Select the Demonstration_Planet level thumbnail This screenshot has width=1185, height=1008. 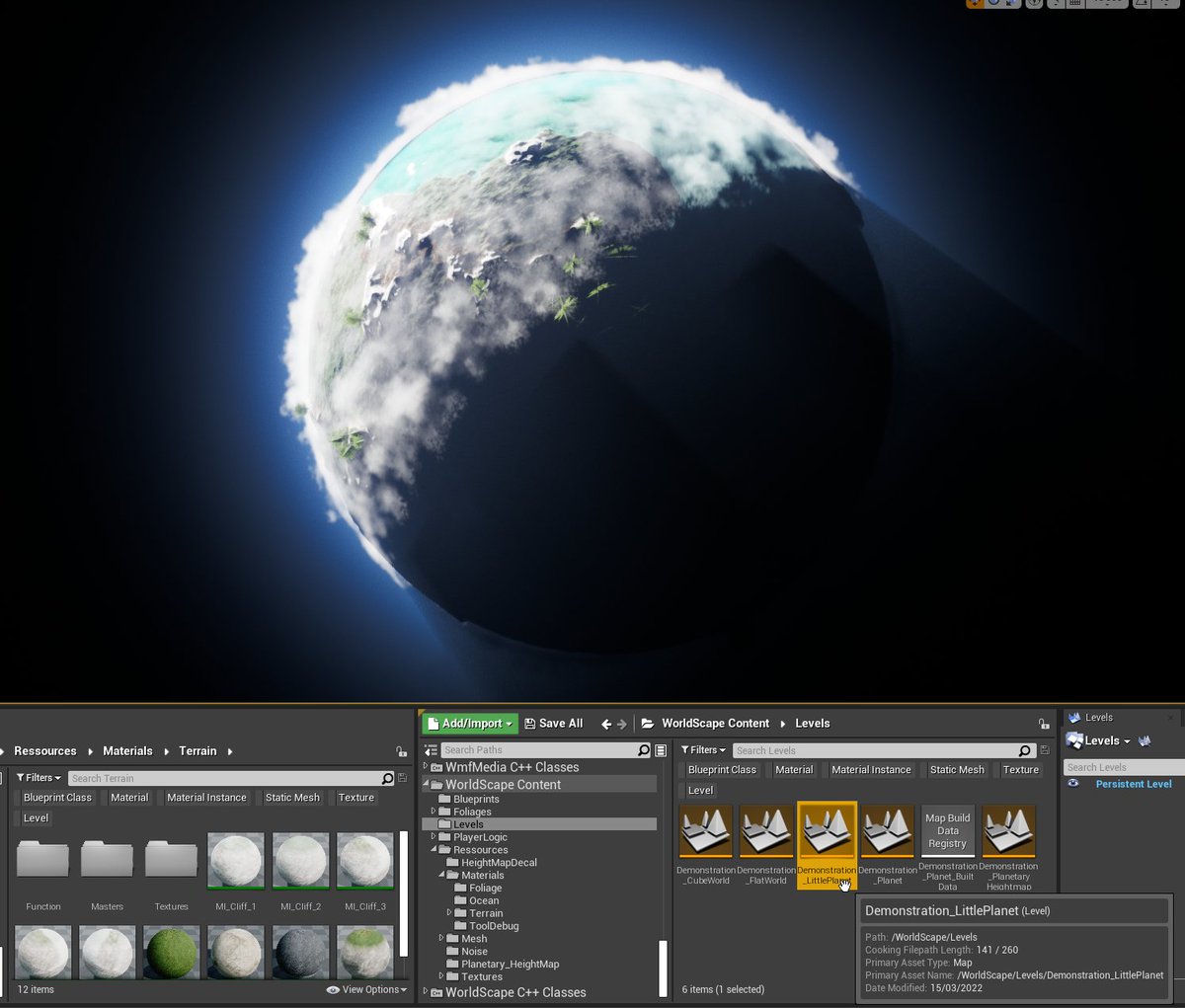(x=887, y=829)
